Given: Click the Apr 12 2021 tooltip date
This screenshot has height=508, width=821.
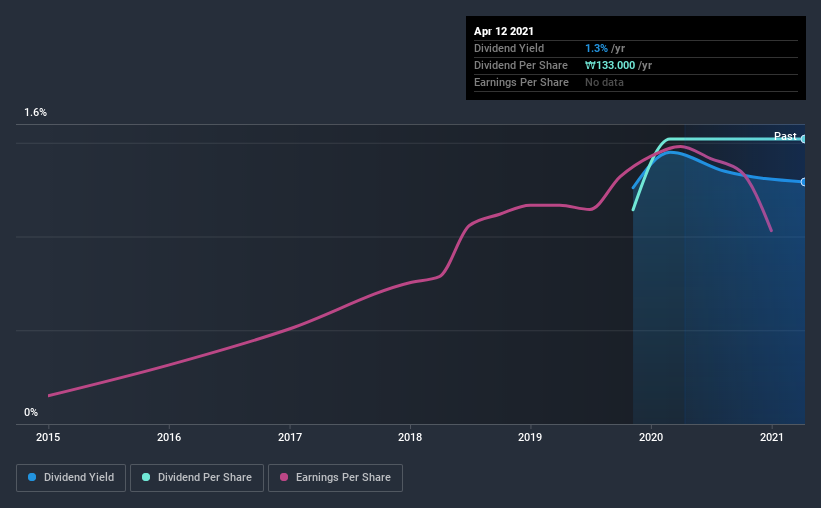Looking at the screenshot, I should (x=504, y=31).
